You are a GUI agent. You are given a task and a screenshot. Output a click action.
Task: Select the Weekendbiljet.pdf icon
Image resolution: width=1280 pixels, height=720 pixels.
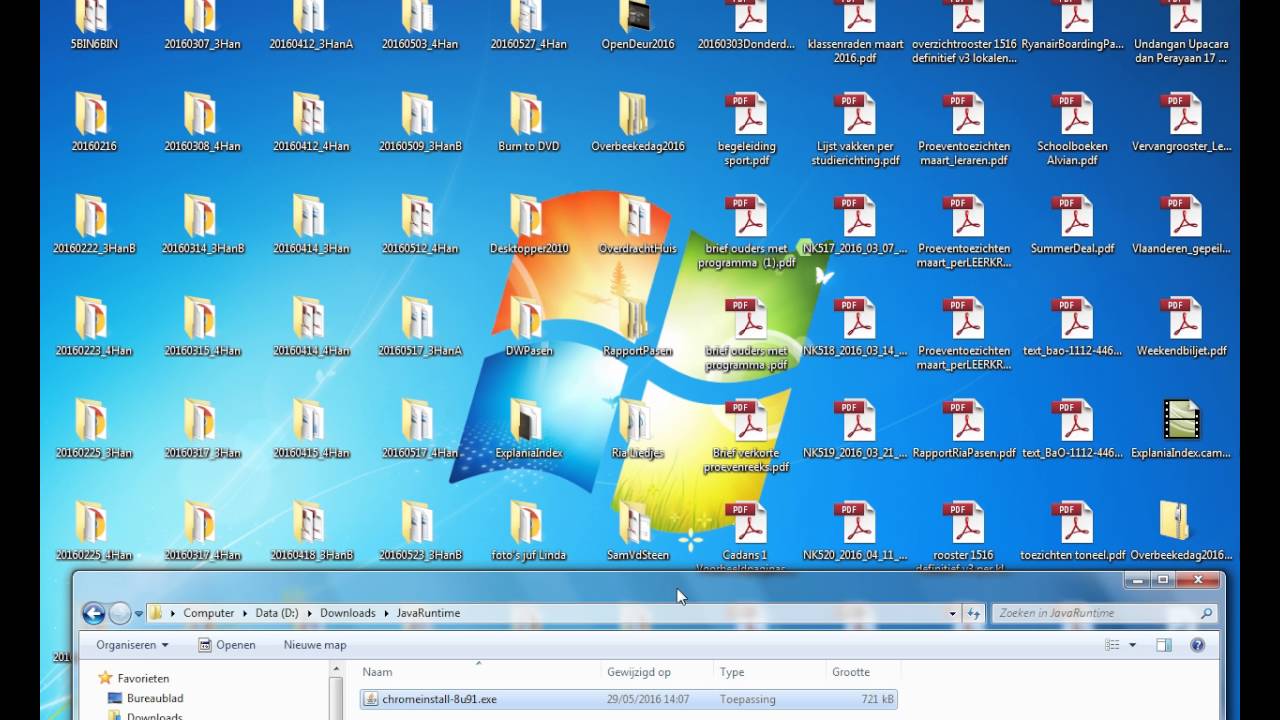(1182, 318)
